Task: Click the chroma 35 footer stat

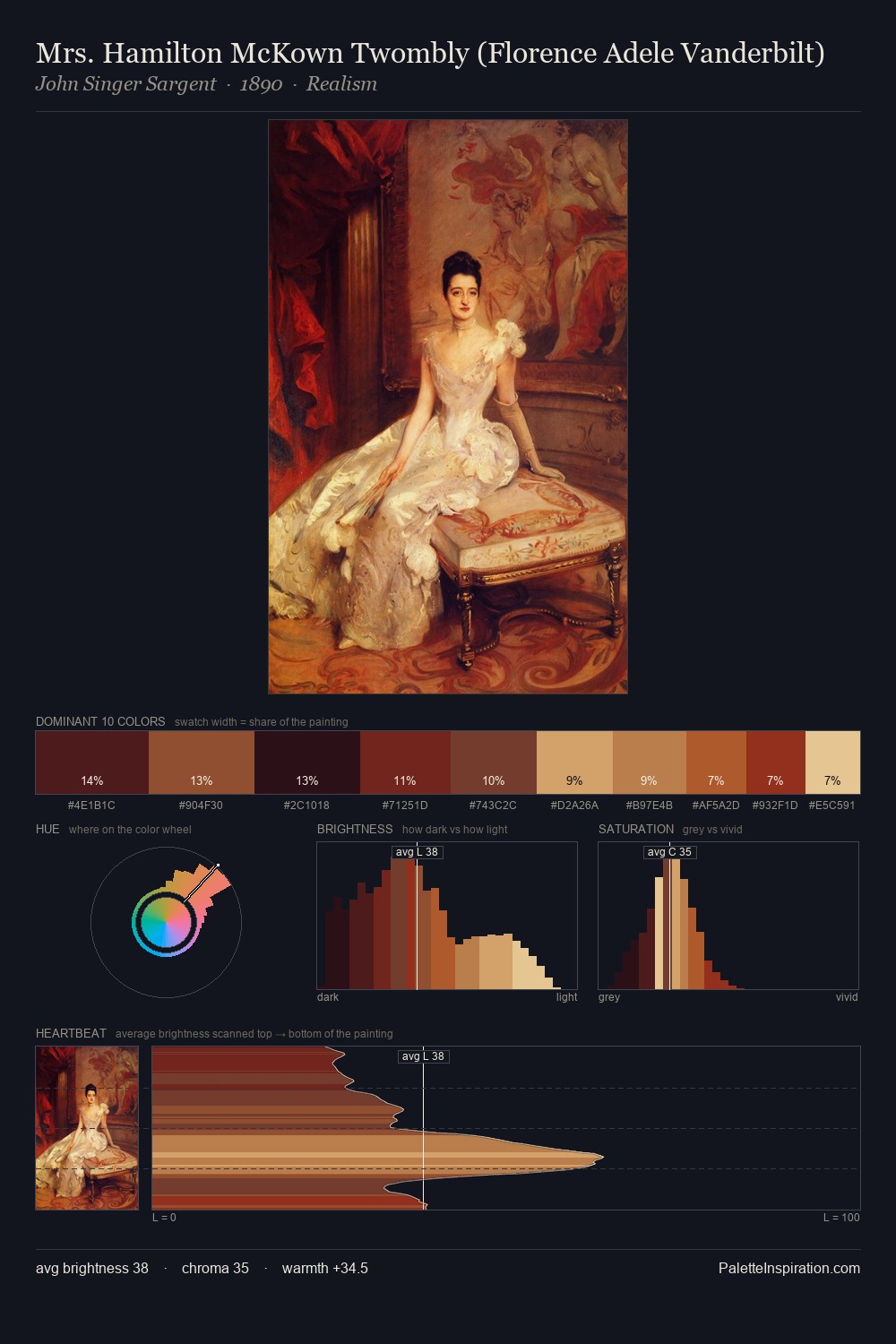Action: coord(215,1269)
